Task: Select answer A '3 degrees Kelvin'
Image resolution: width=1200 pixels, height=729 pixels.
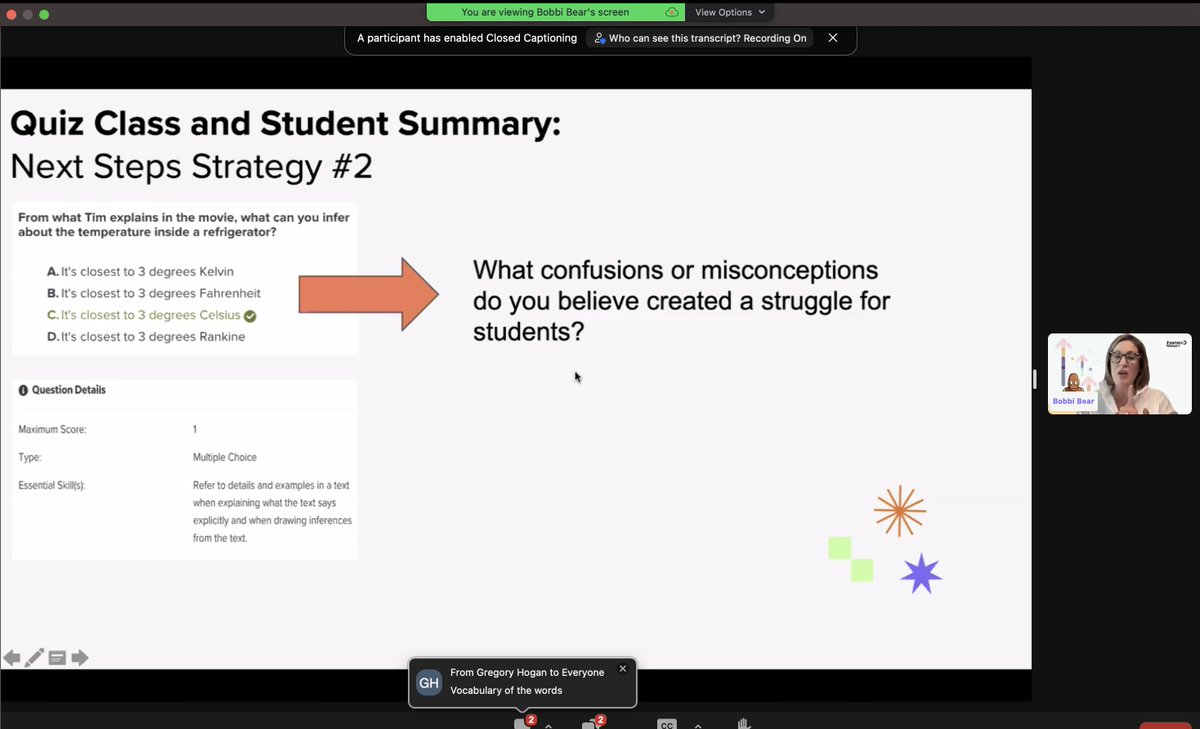Action: [140, 271]
